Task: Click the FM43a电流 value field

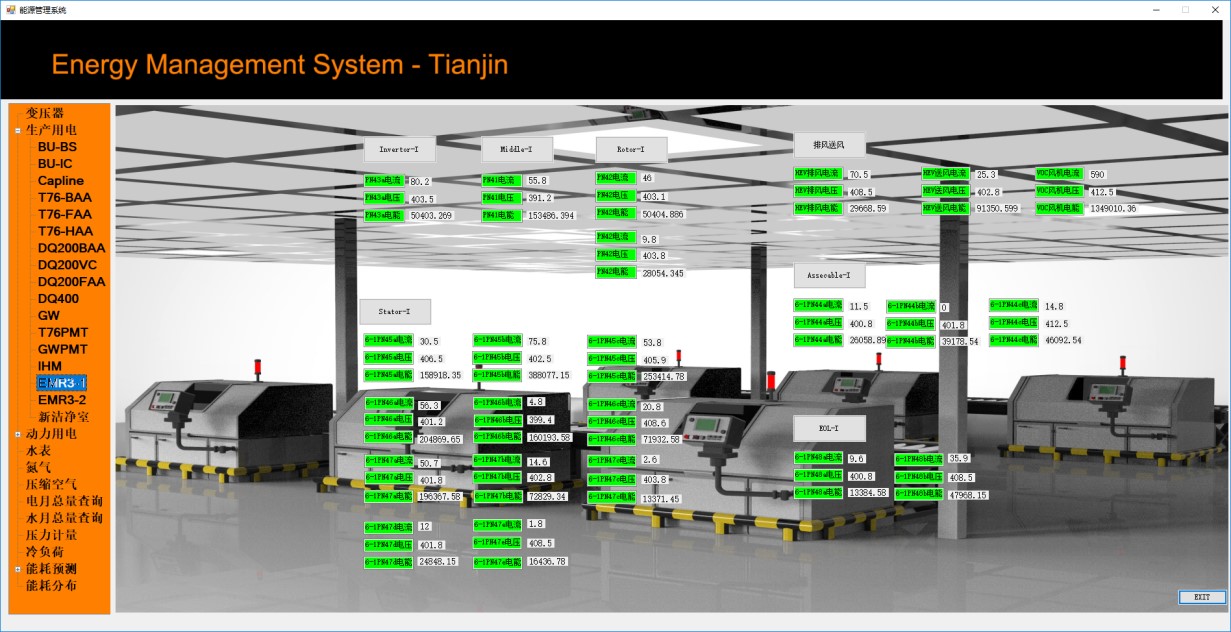Action: [419, 181]
